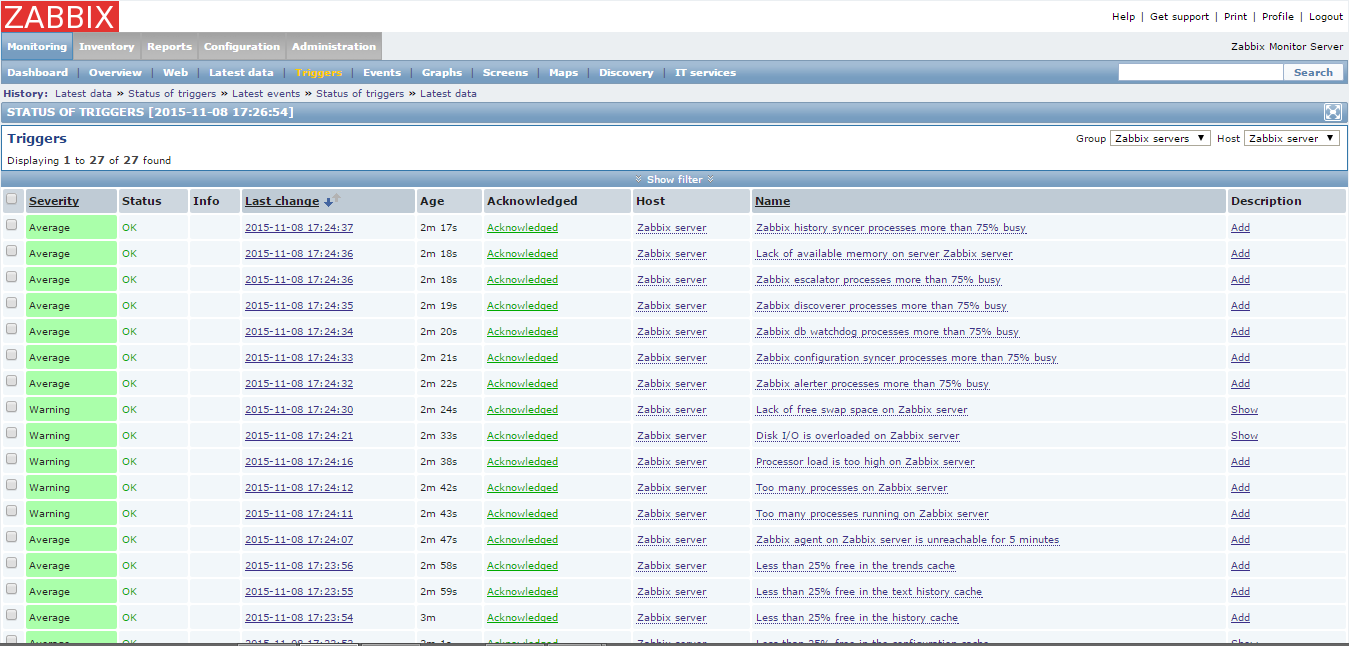Open Latest events in history breadcrumb

click(266, 93)
